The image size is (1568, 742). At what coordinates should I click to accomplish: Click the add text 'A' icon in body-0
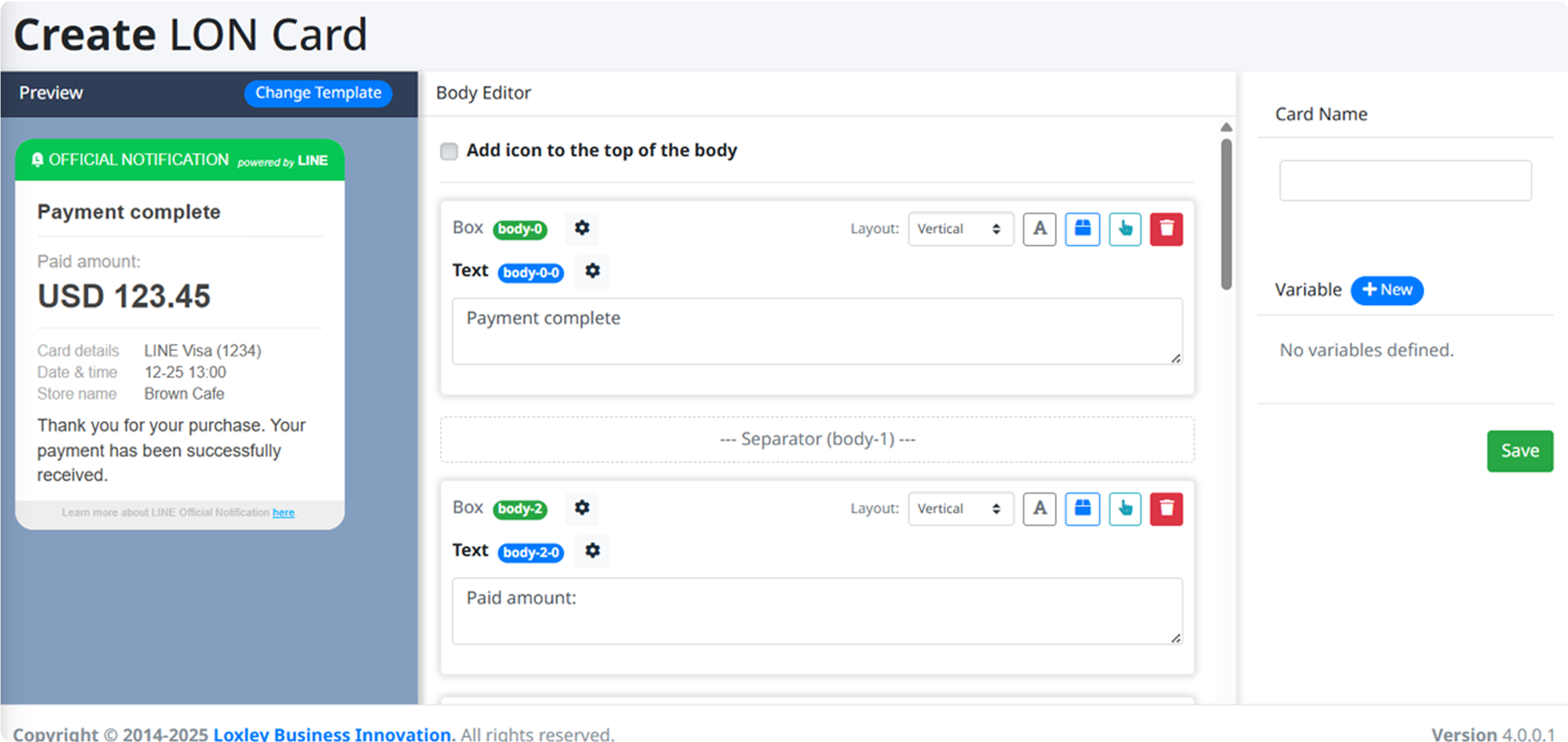pyautogui.click(x=1039, y=229)
